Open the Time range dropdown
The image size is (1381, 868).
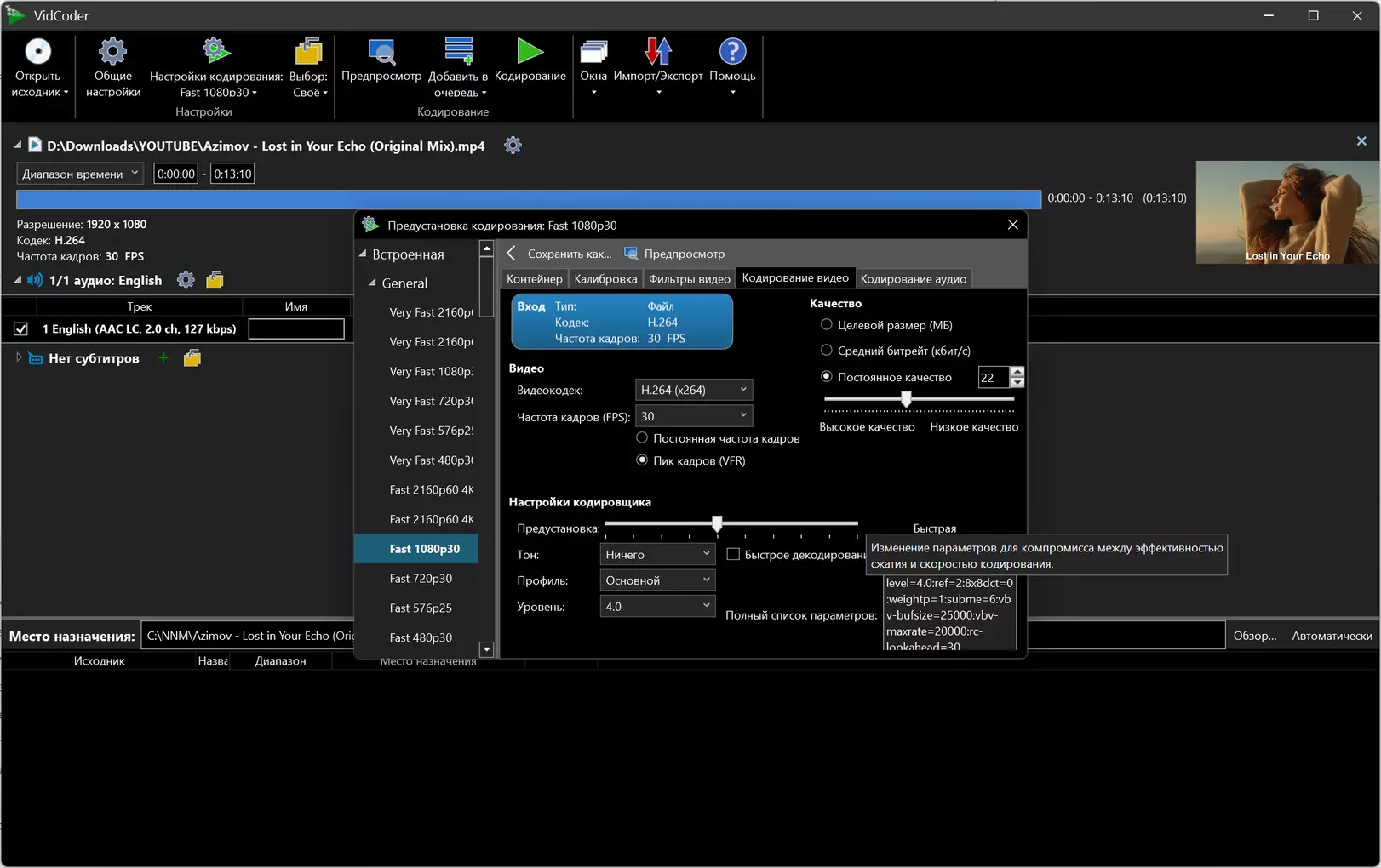pyautogui.click(x=80, y=174)
